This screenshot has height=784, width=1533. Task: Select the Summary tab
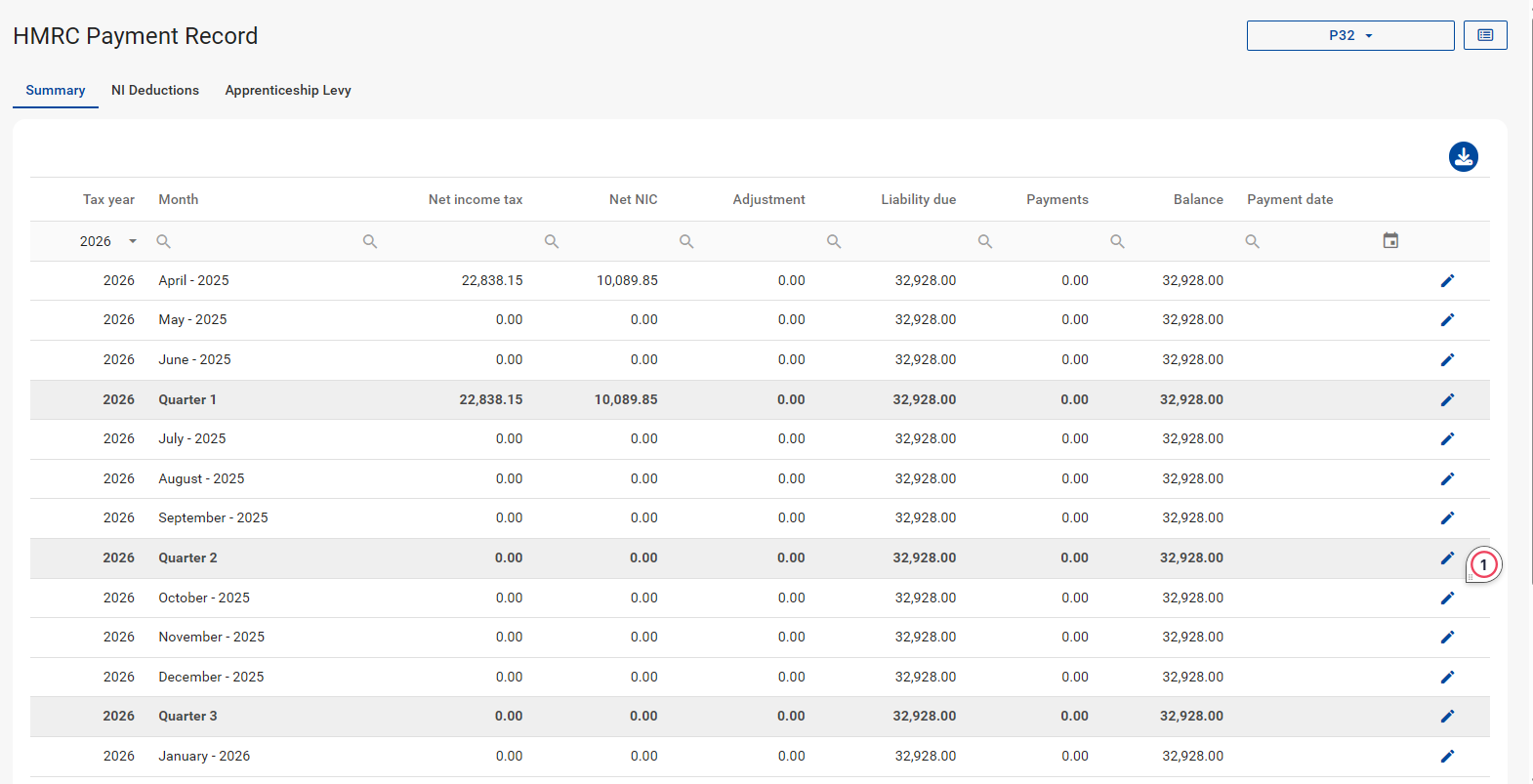pyautogui.click(x=56, y=90)
